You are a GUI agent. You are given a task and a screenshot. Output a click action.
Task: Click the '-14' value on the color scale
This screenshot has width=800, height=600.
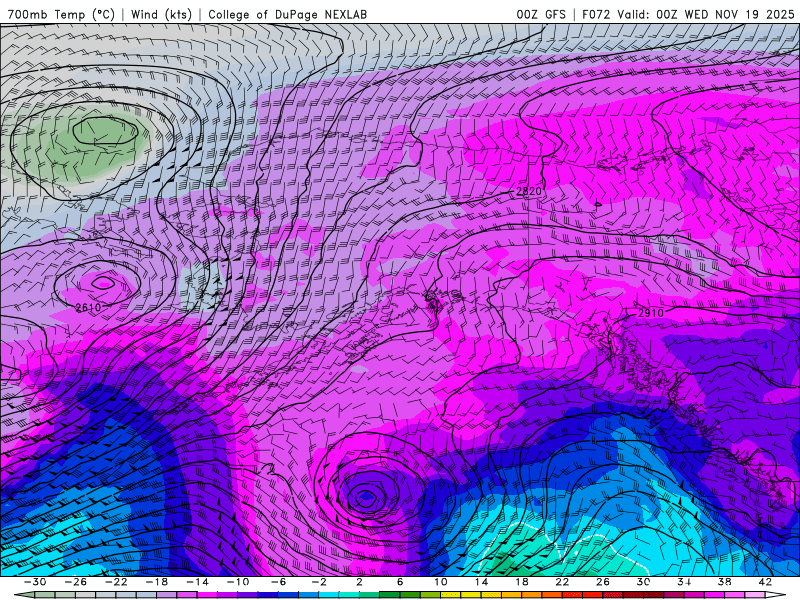click(x=197, y=582)
